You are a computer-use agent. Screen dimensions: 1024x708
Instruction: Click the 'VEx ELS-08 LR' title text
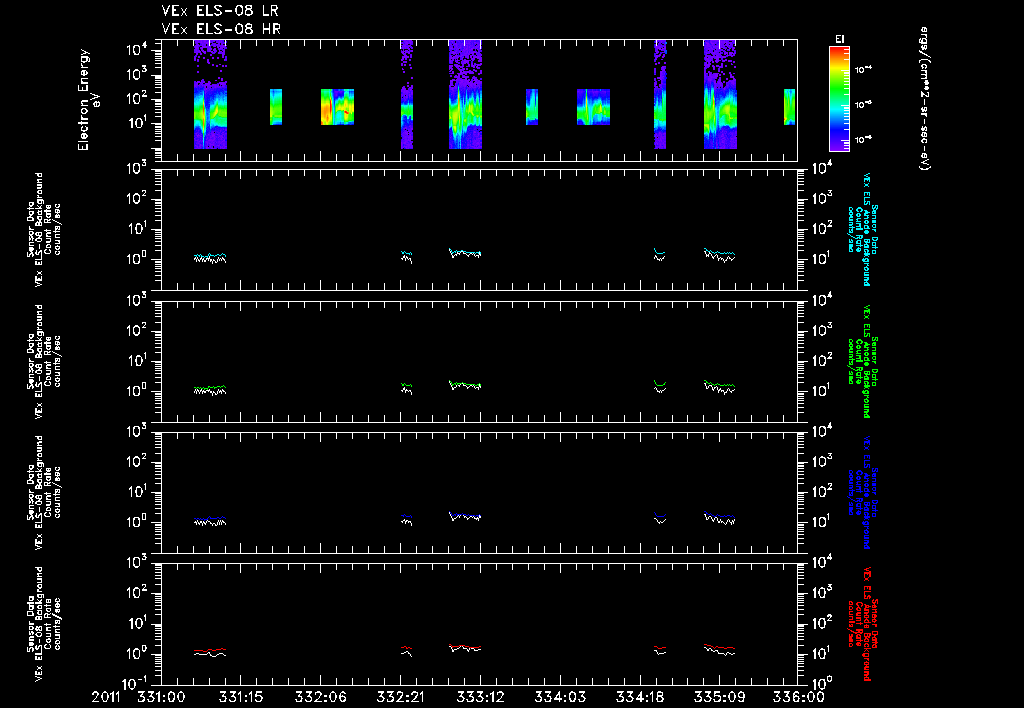[220, 11]
